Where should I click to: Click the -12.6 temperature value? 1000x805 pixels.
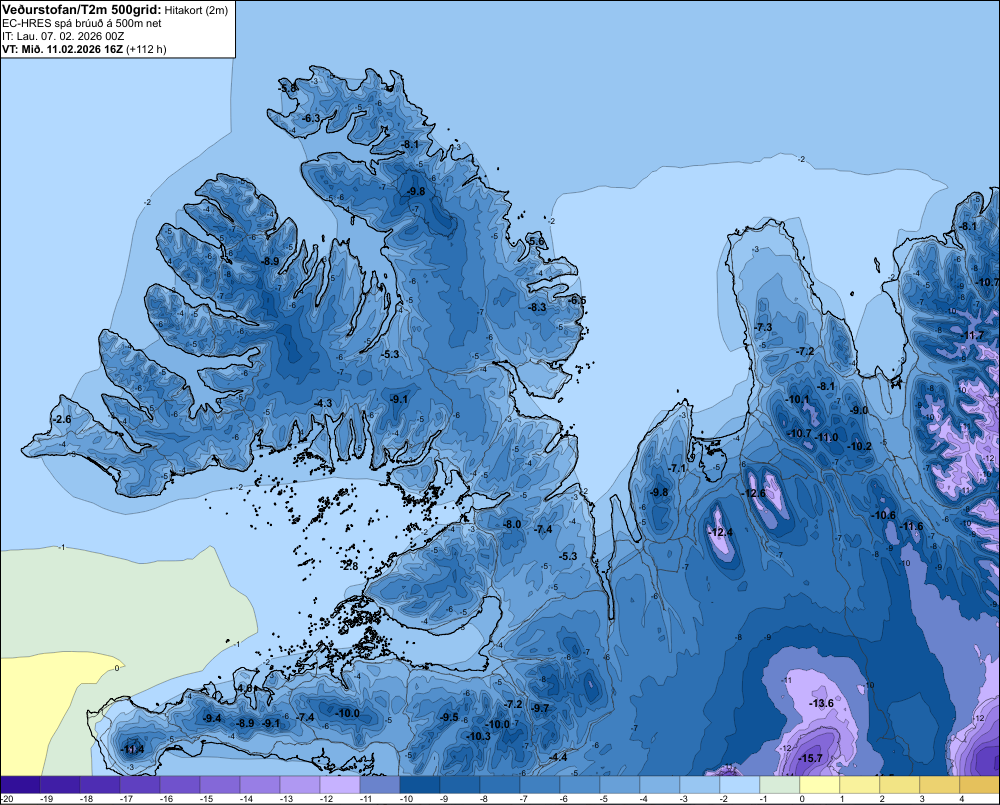(x=754, y=493)
